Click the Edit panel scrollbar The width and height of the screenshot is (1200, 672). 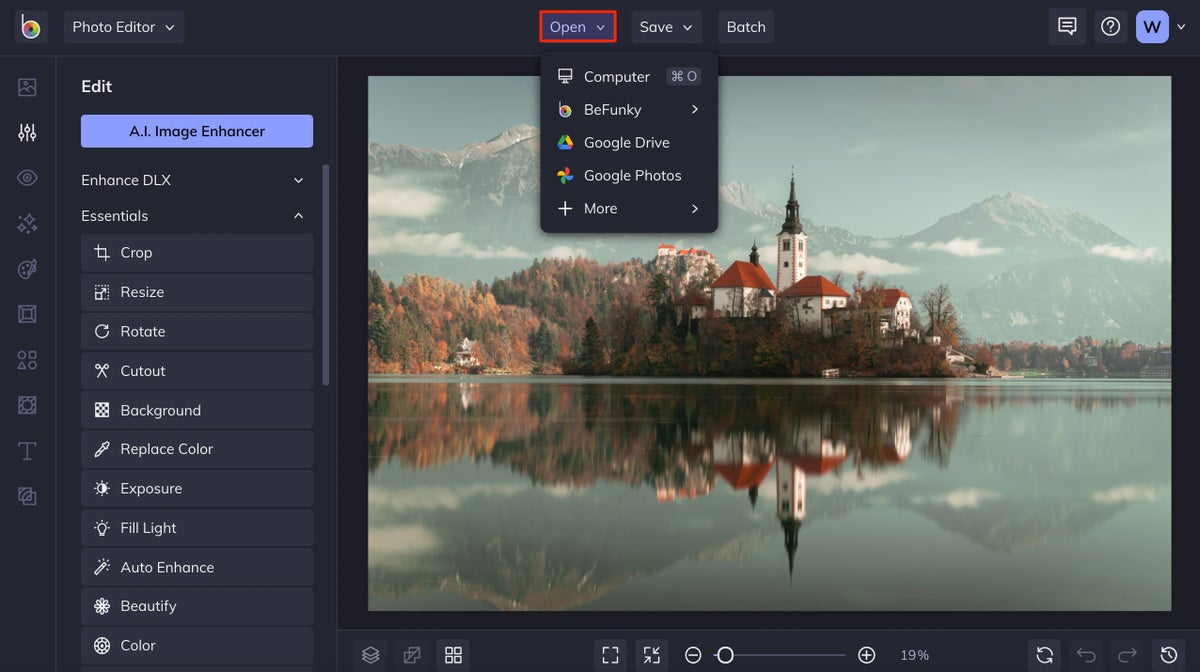(x=325, y=276)
